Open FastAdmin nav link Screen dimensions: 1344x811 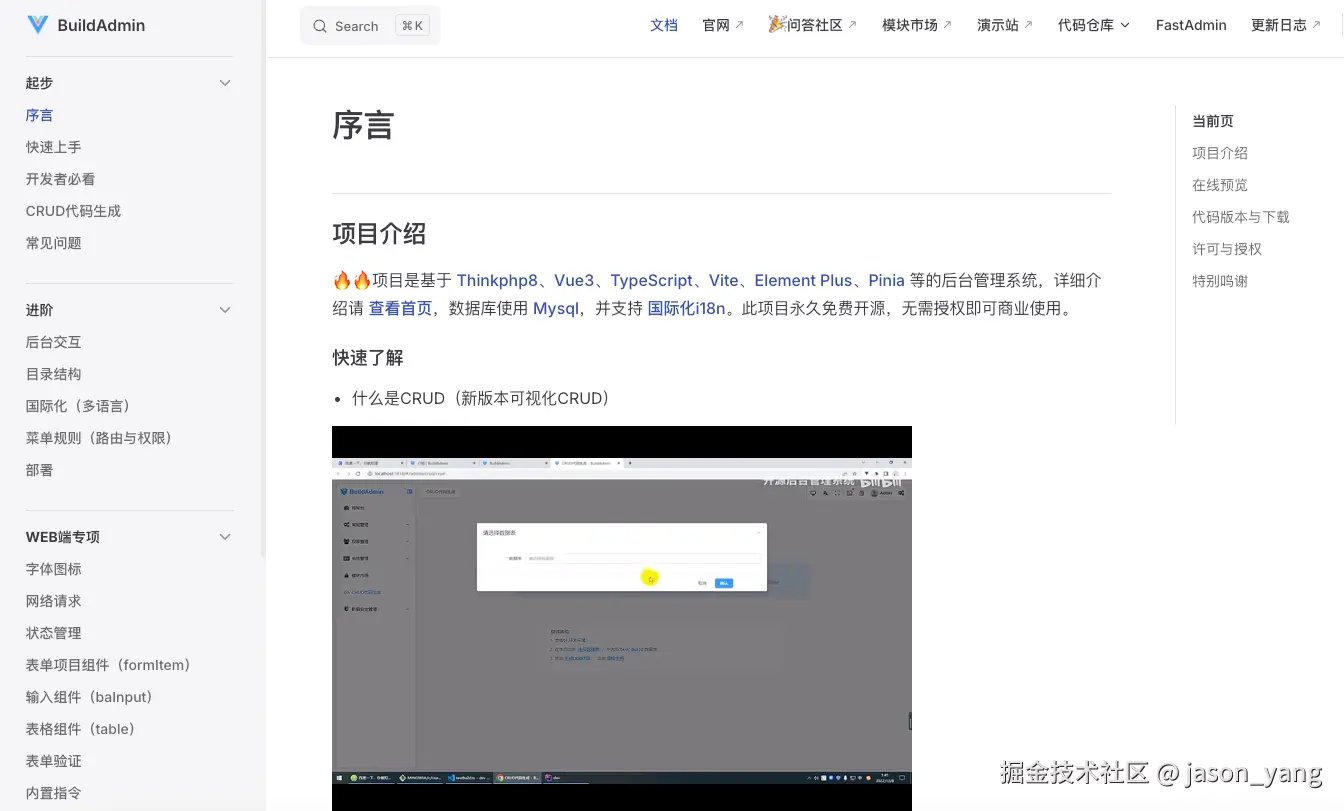[x=1191, y=25]
